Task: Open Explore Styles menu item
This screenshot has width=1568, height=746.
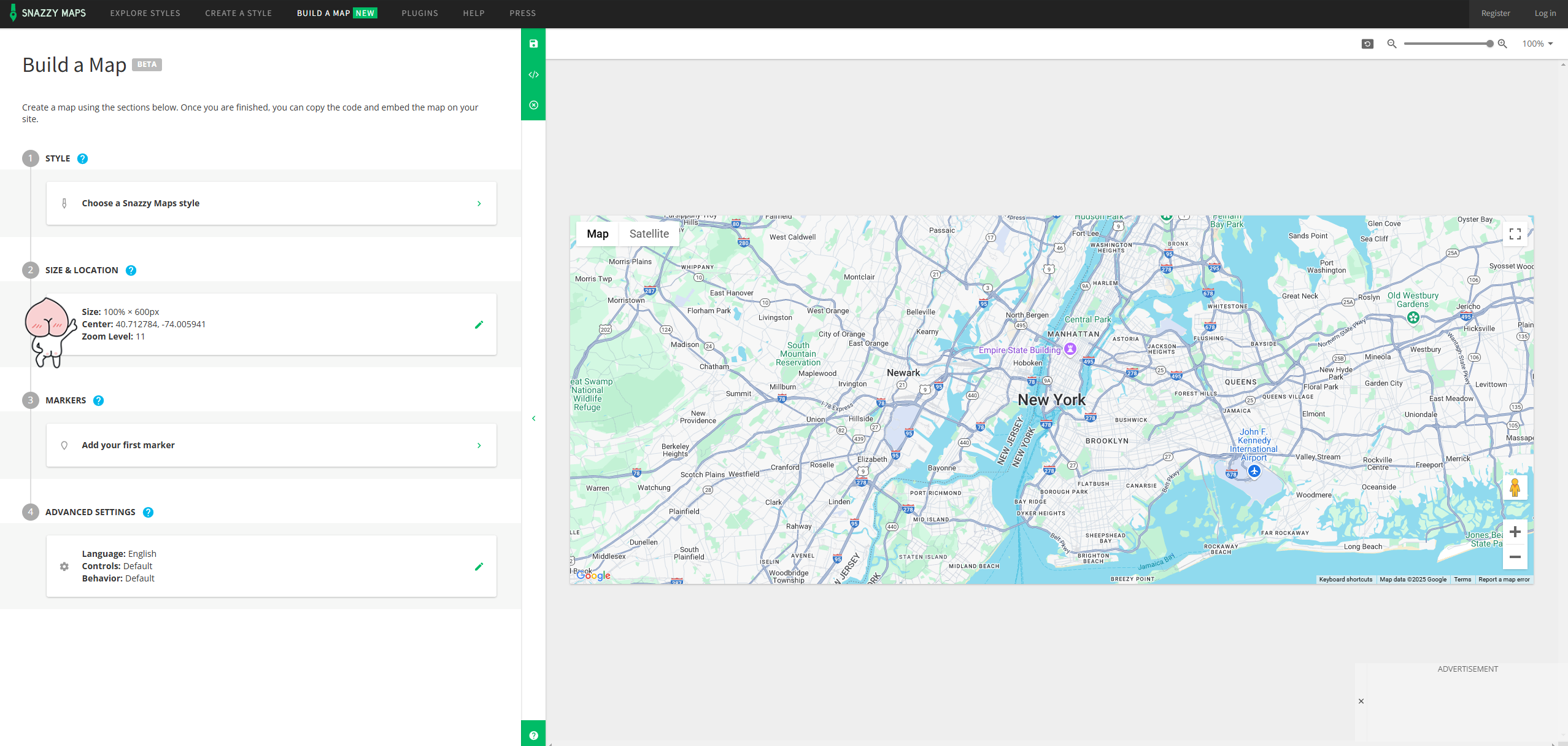Action: point(145,13)
